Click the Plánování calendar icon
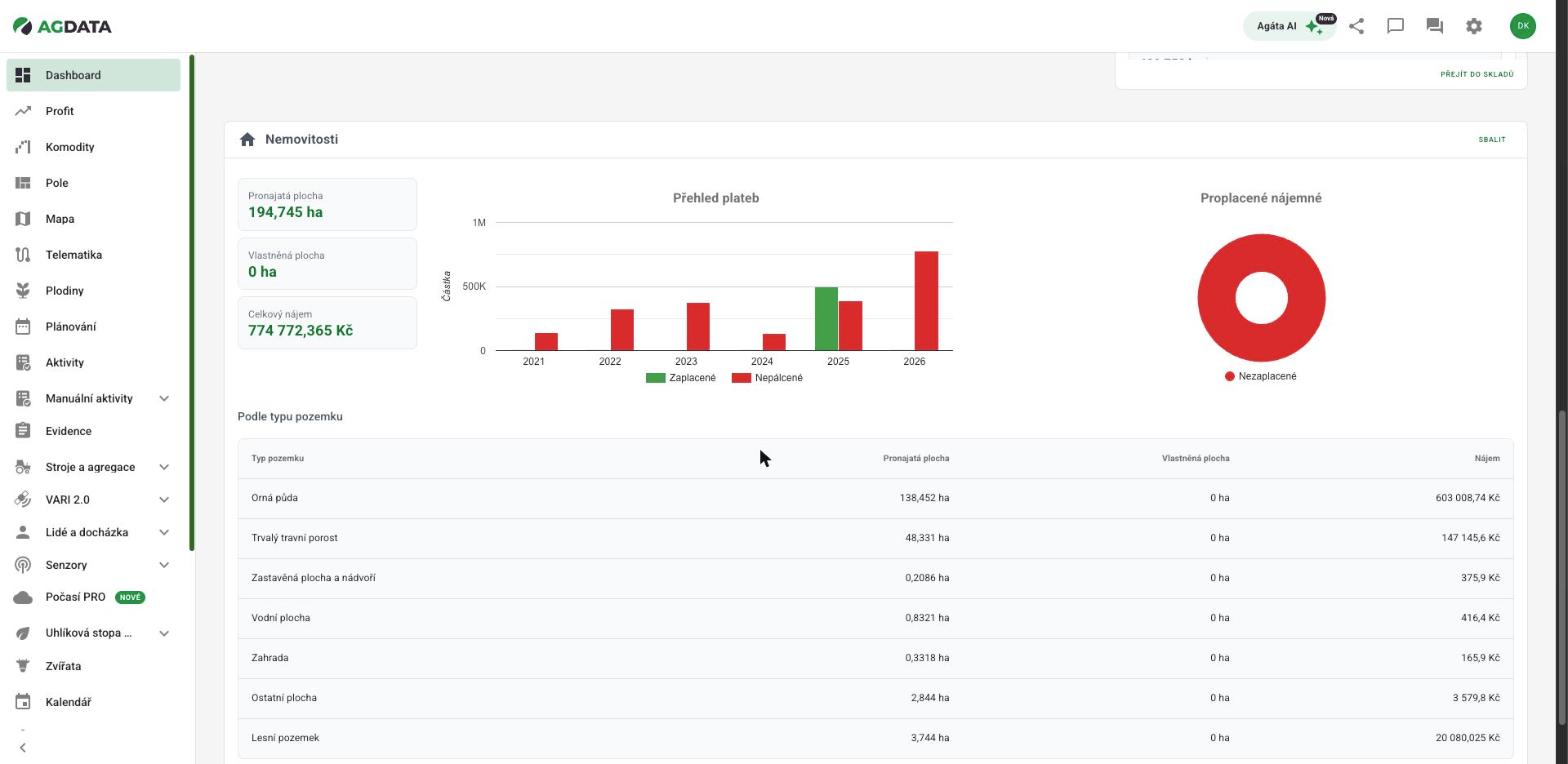The width and height of the screenshot is (1568, 764). [x=23, y=327]
